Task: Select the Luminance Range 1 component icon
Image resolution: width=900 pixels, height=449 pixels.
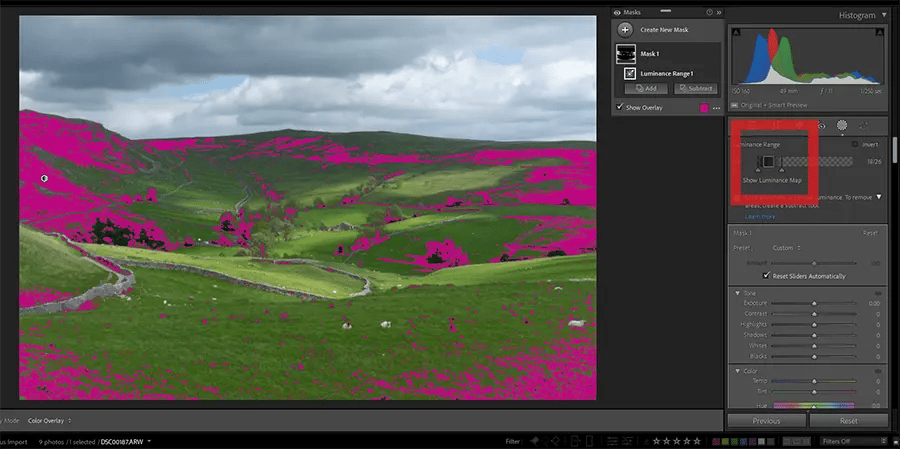Action: (630, 73)
